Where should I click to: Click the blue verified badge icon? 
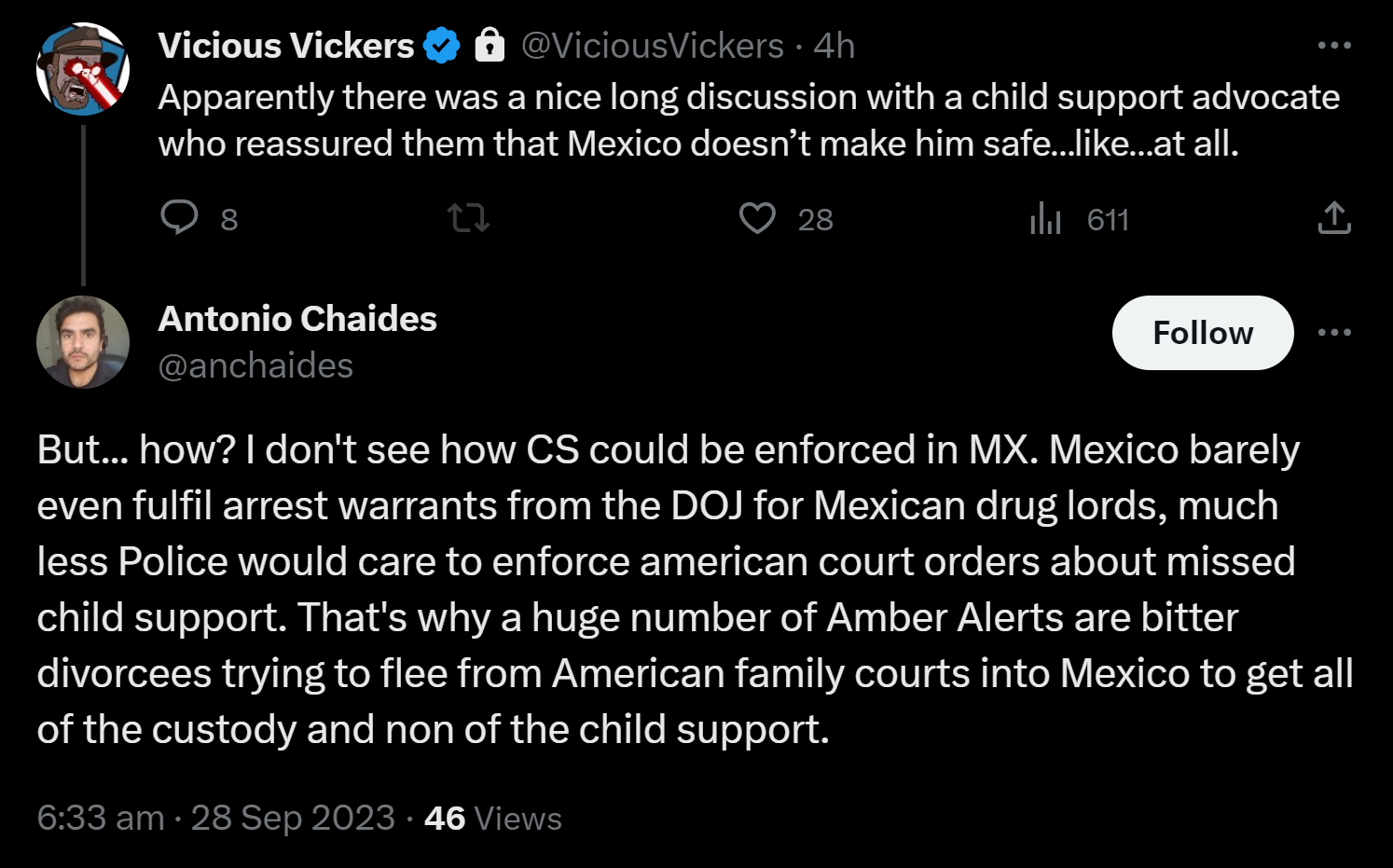coord(442,46)
